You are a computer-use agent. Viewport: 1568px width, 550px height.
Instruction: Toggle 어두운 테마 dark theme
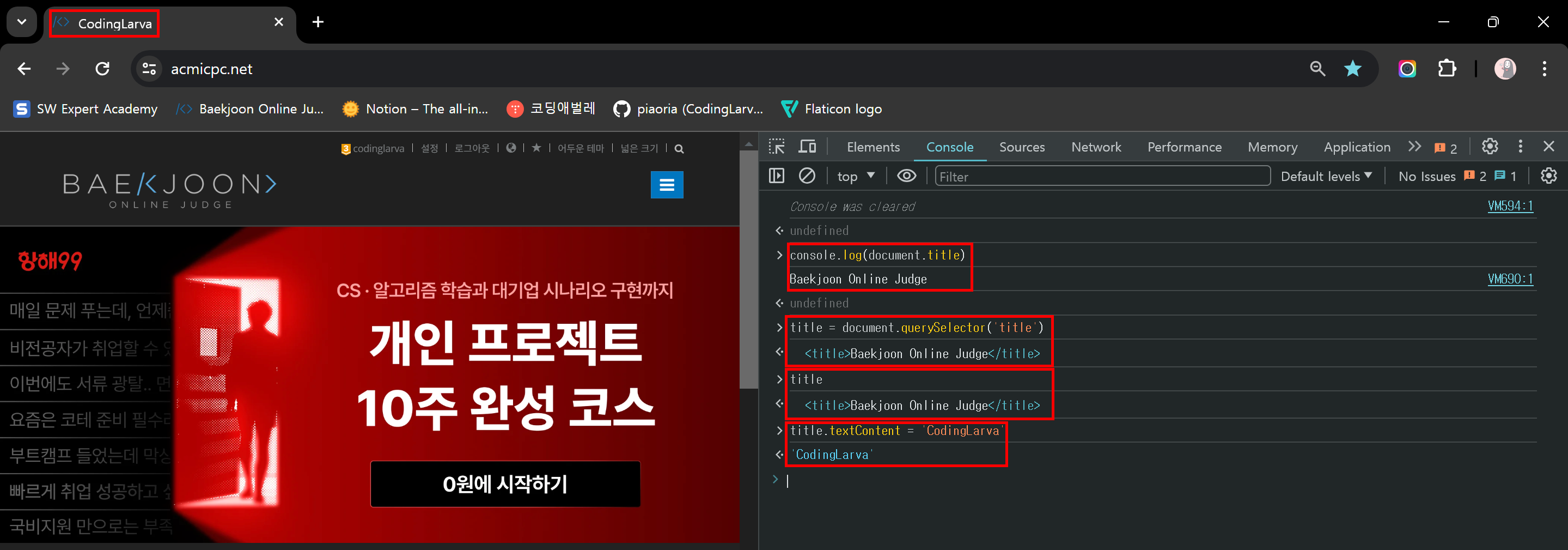click(581, 149)
